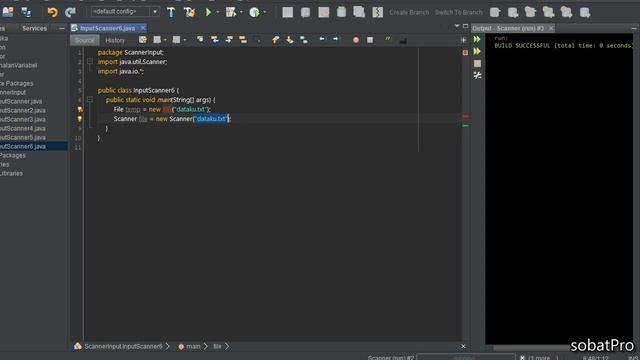Close the Output Scanner run tab
The height and width of the screenshot is (360, 640).
click(551, 28)
